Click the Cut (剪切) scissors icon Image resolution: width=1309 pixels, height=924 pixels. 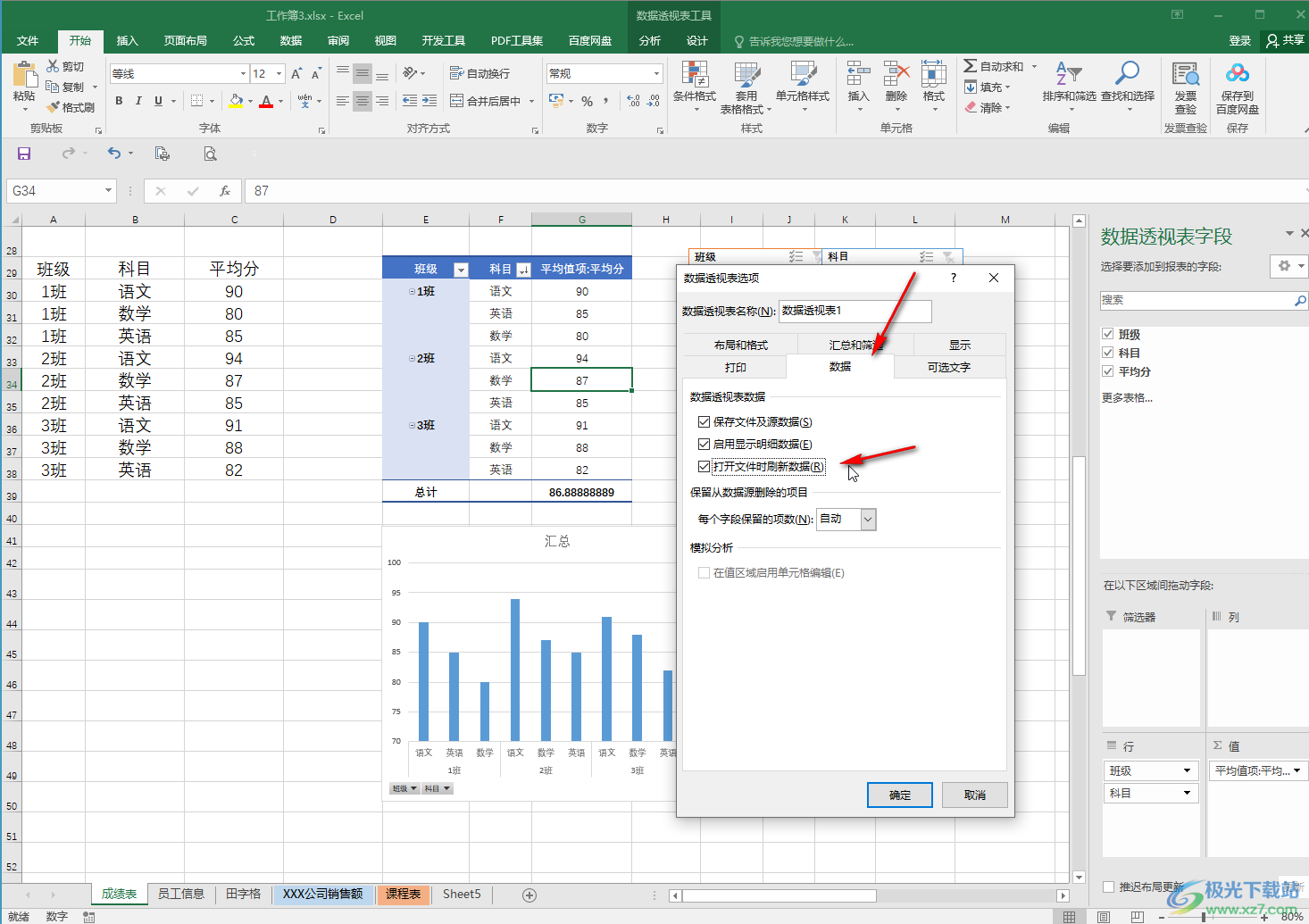pyautogui.click(x=54, y=67)
